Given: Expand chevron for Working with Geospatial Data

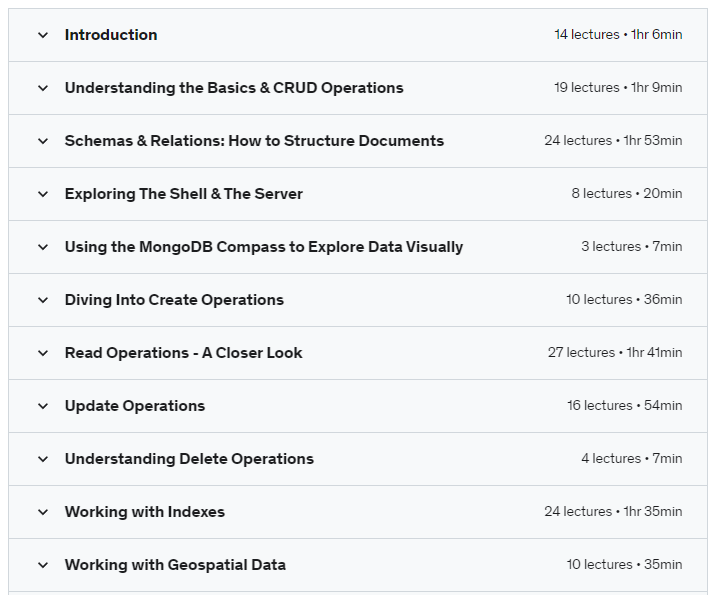Looking at the screenshot, I should click(x=43, y=565).
